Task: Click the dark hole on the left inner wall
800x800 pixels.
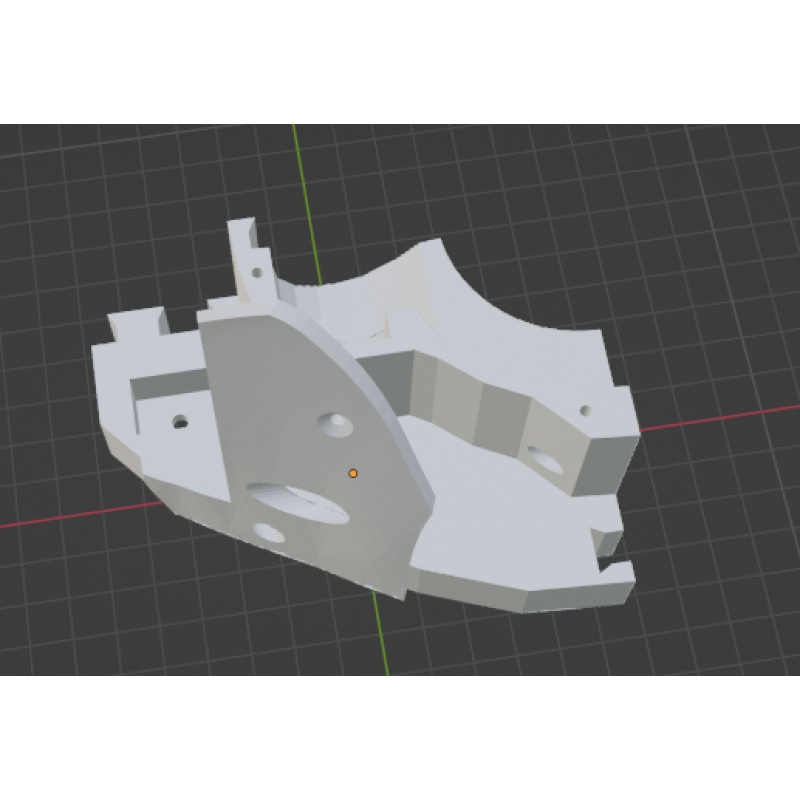Action: [180, 422]
